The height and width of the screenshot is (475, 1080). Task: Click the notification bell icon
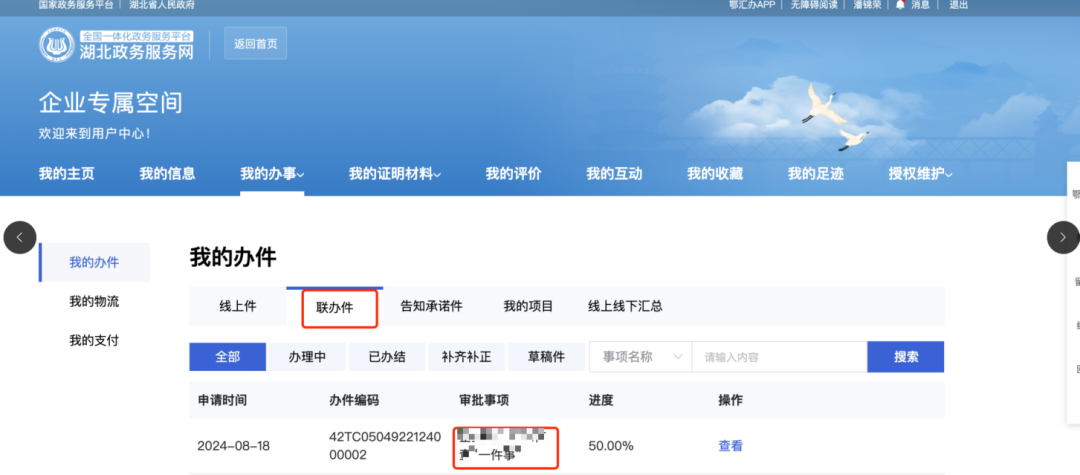point(900,5)
